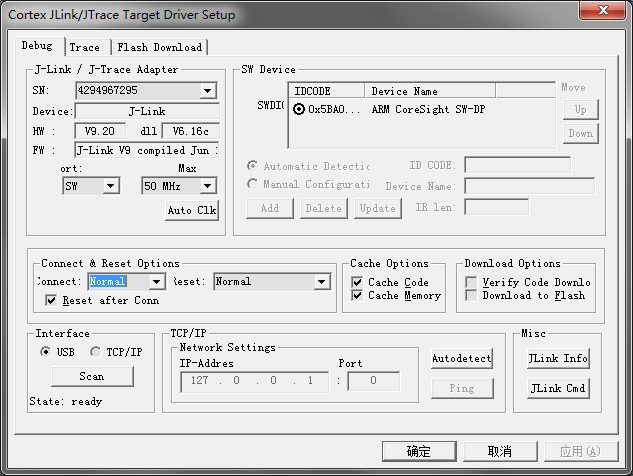
Task: Open the SN serial number dropdown
Action: [208, 90]
